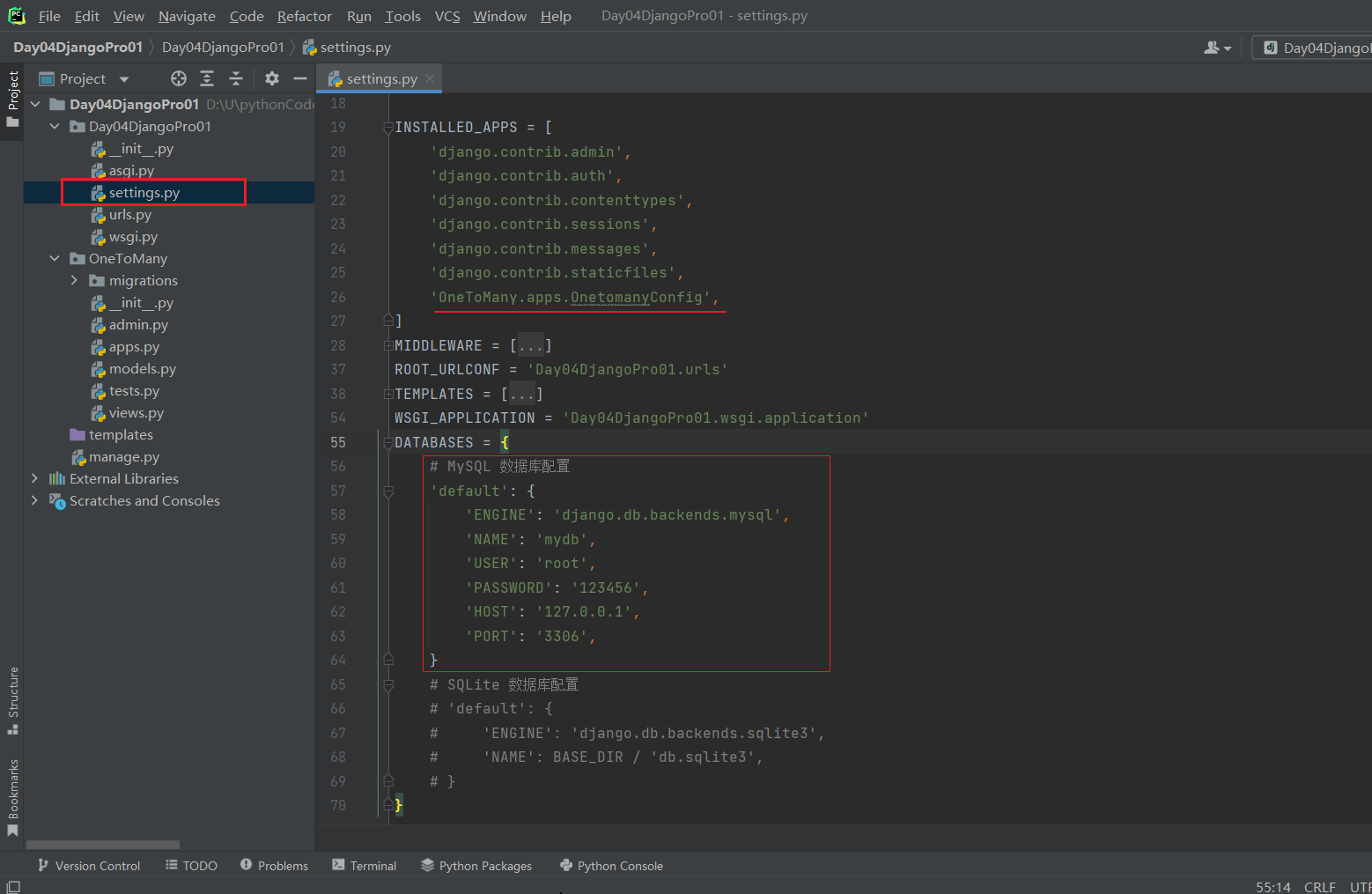Unfold the MIDDLEWARE block at line 28
Screen dimensions: 1372x894
388,345
